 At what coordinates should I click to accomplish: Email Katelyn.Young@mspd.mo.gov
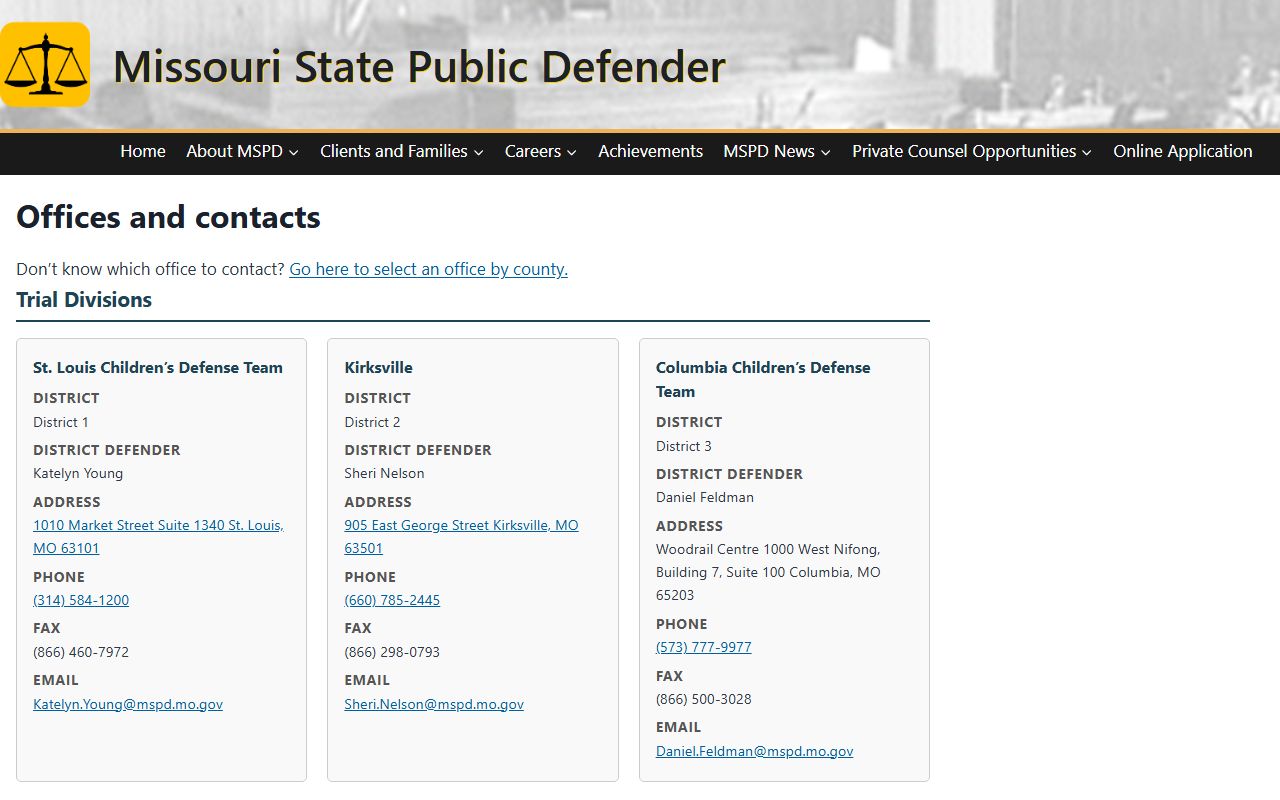click(x=128, y=704)
